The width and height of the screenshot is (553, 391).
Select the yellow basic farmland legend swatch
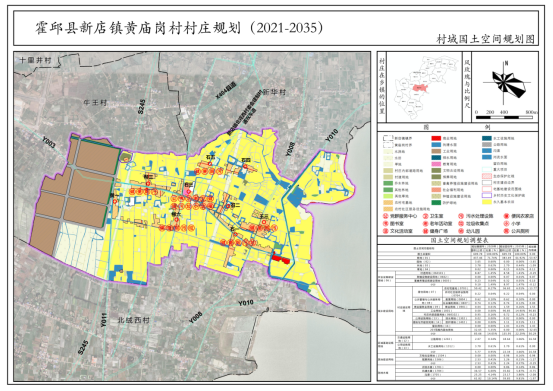(487, 202)
